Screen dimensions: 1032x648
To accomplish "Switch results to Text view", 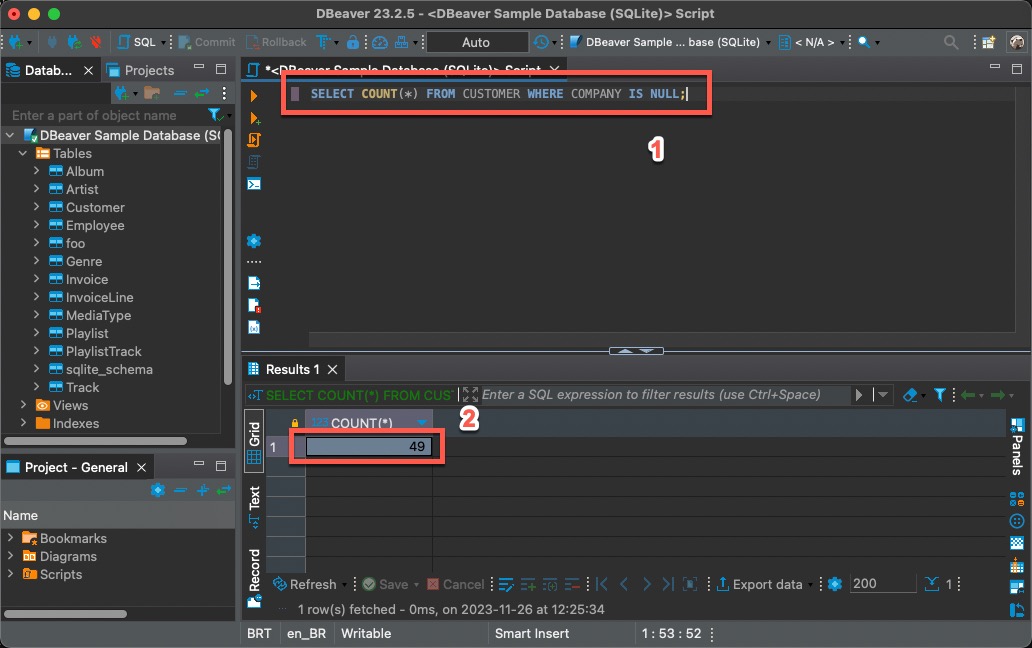I will [254, 506].
